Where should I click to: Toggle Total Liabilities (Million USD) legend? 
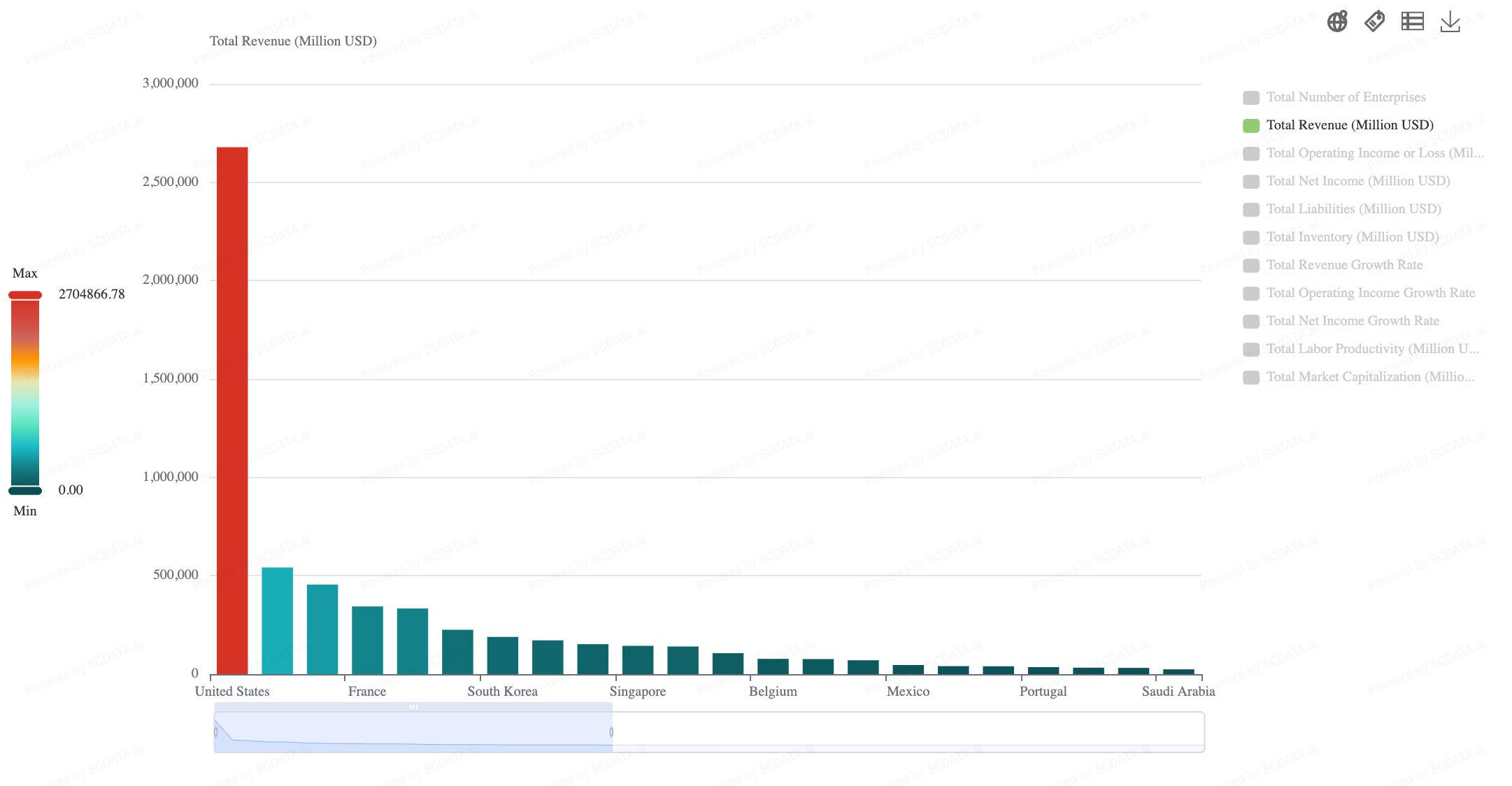(x=1353, y=209)
